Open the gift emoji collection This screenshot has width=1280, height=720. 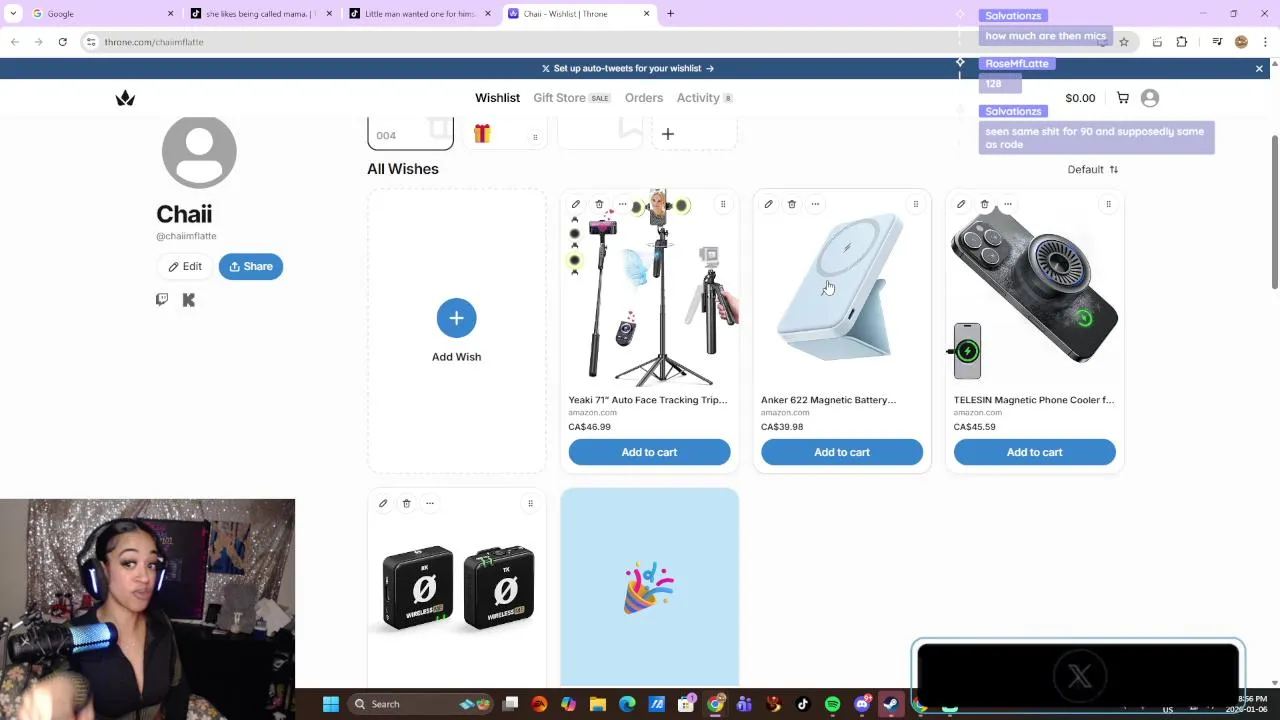click(504, 134)
